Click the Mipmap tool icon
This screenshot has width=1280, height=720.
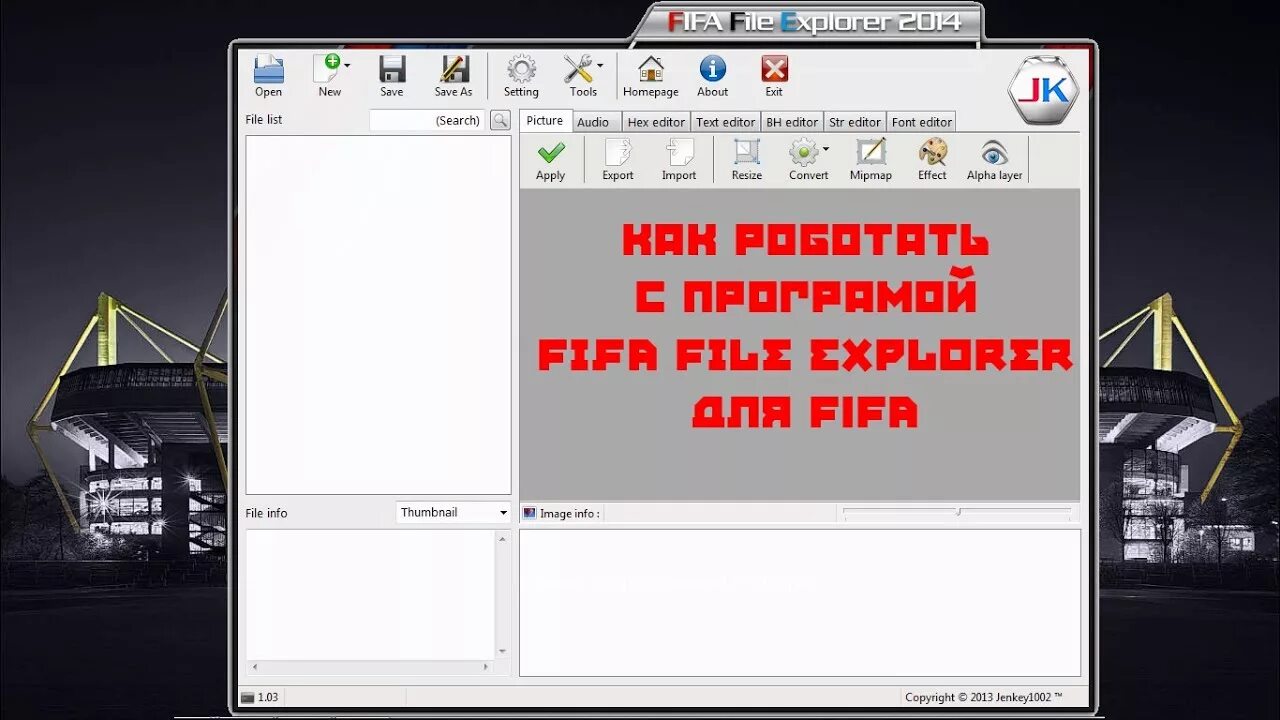pos(871,152)
